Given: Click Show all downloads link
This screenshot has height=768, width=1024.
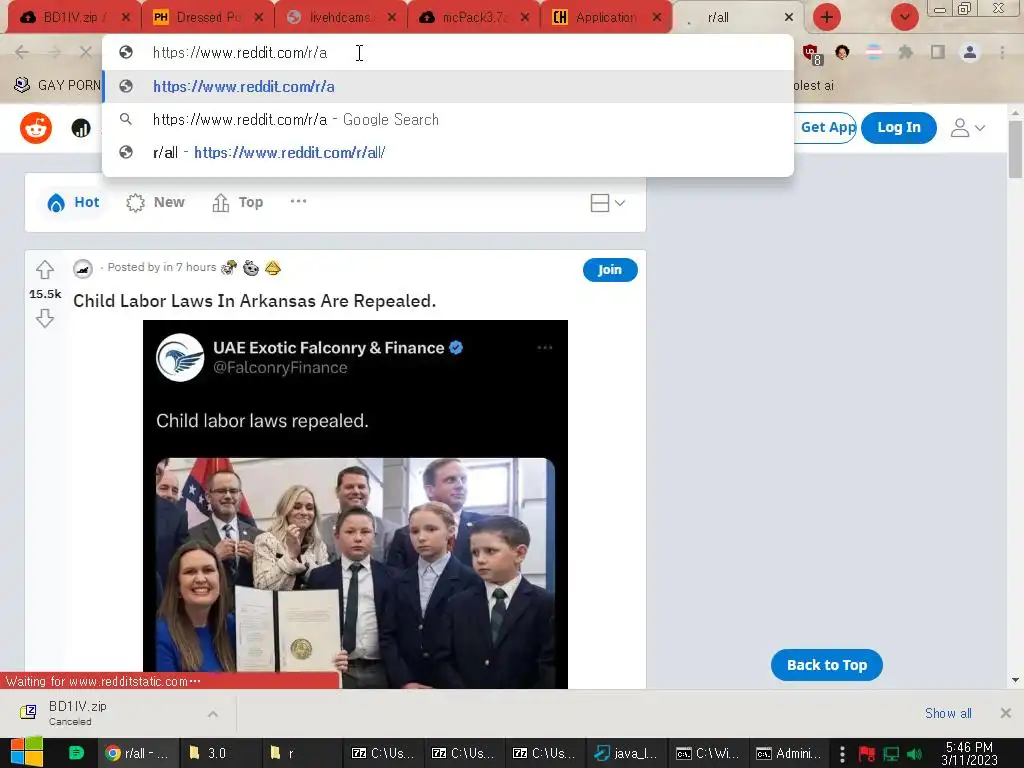Looking at the screenshot, I should tap(948, 713).
